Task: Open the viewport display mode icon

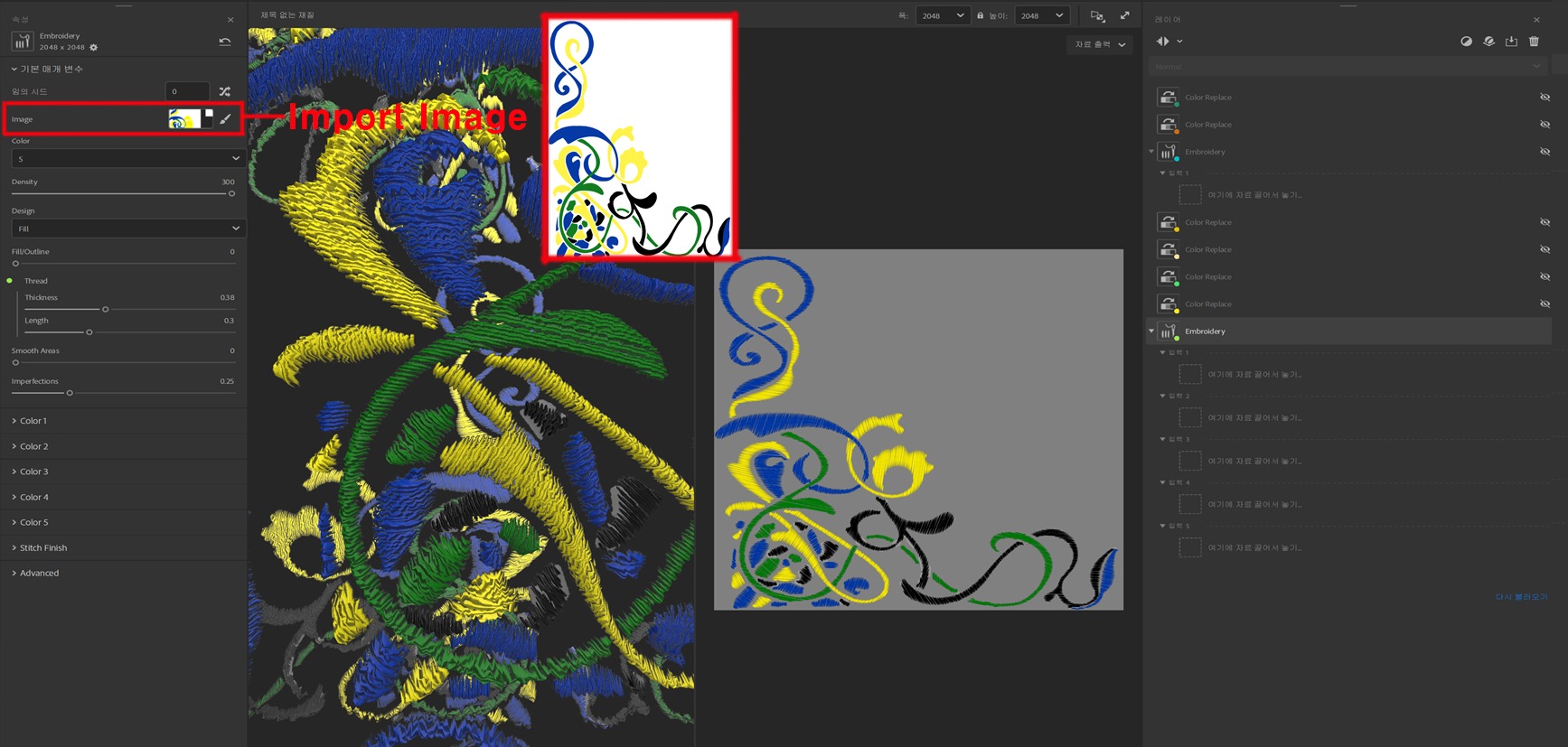Action: pyautogui.click(x=1097, y=15)
